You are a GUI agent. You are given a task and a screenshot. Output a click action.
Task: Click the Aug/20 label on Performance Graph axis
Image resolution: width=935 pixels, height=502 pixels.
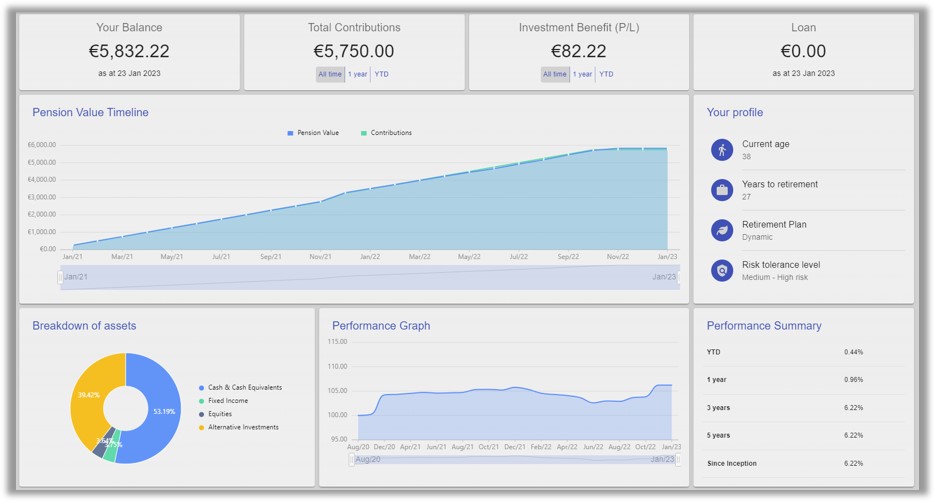[x=358, y=447]
